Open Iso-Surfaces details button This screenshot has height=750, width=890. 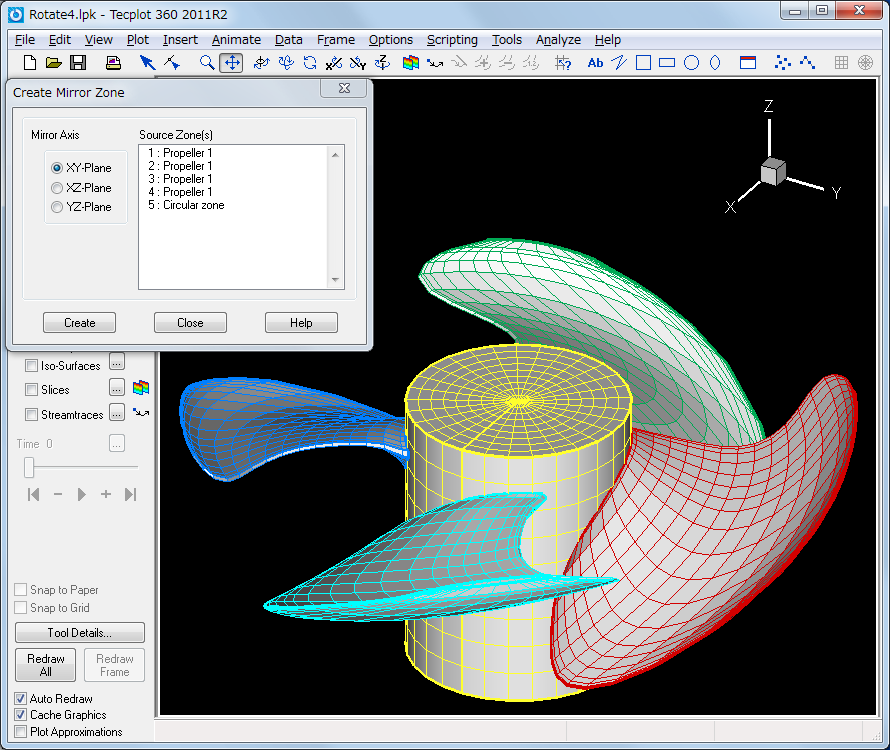coord(117,361)
